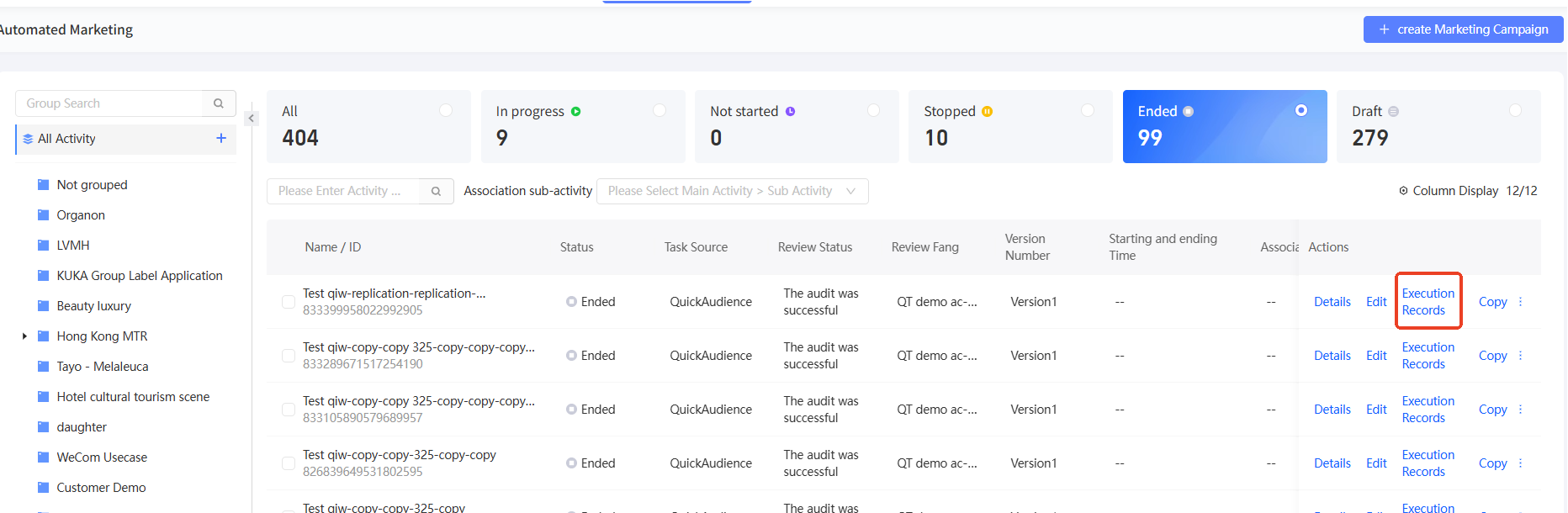Click the Organon folder icon
The image size is (1568, 513).
click(44, 215)
